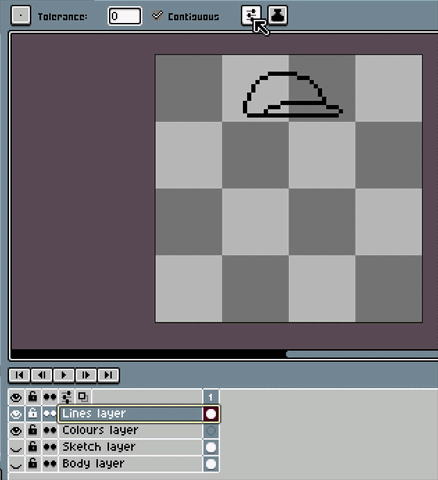The image size is (438, 480).
Task: Show the Body layer
Action: pos(16,464)
